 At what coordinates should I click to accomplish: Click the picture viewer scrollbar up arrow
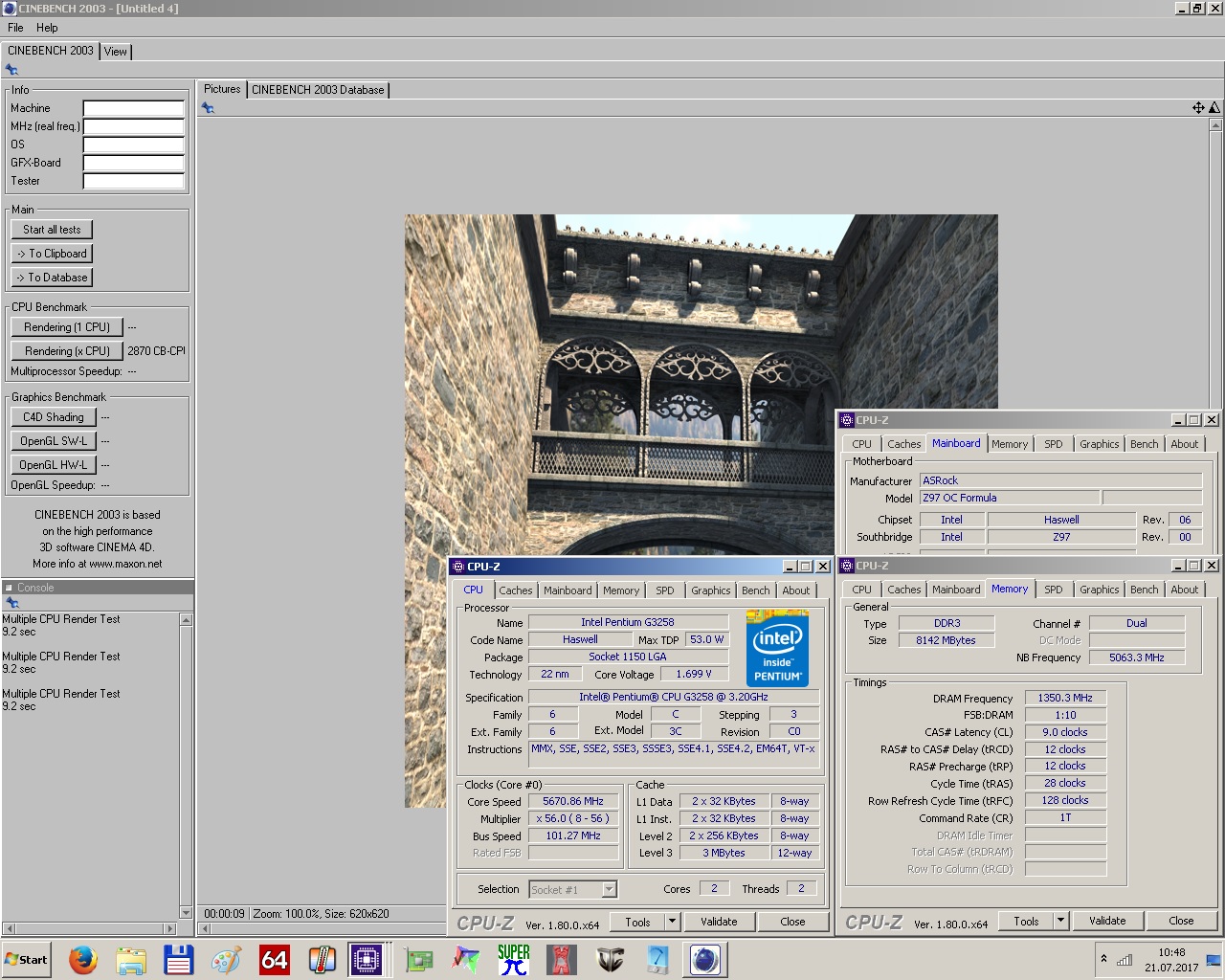coord(1216,124)
